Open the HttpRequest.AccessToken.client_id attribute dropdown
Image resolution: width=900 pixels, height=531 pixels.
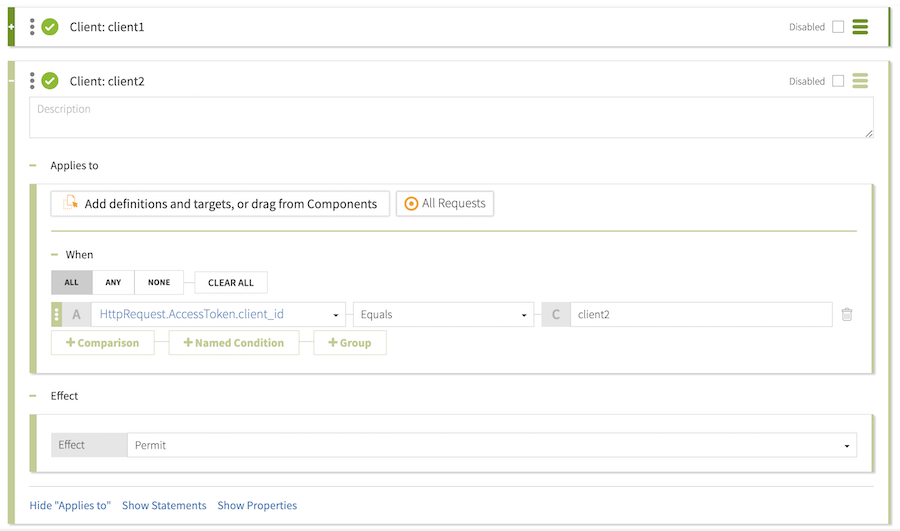tap(218, 314)
